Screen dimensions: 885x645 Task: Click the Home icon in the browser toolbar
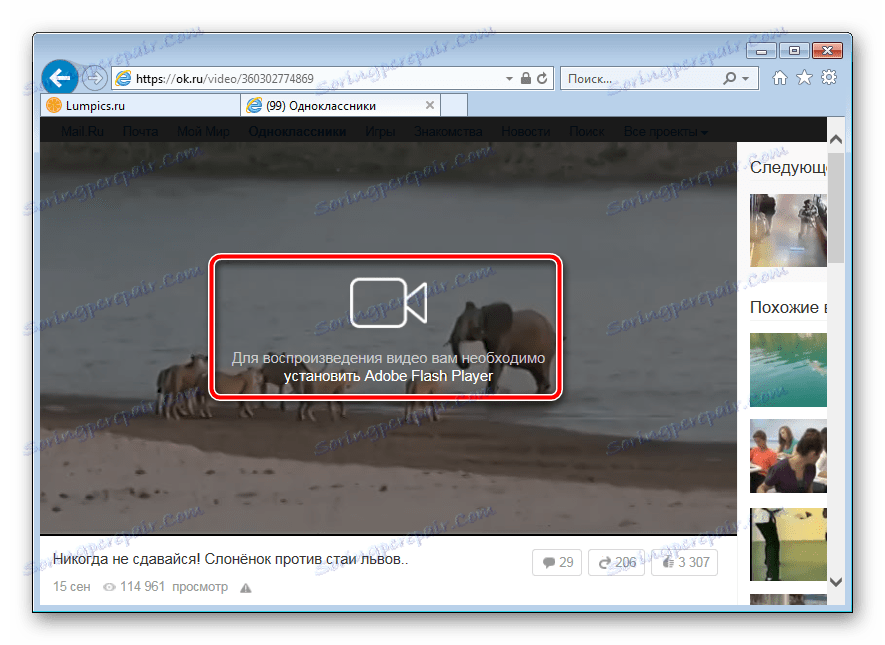(779, 77)
